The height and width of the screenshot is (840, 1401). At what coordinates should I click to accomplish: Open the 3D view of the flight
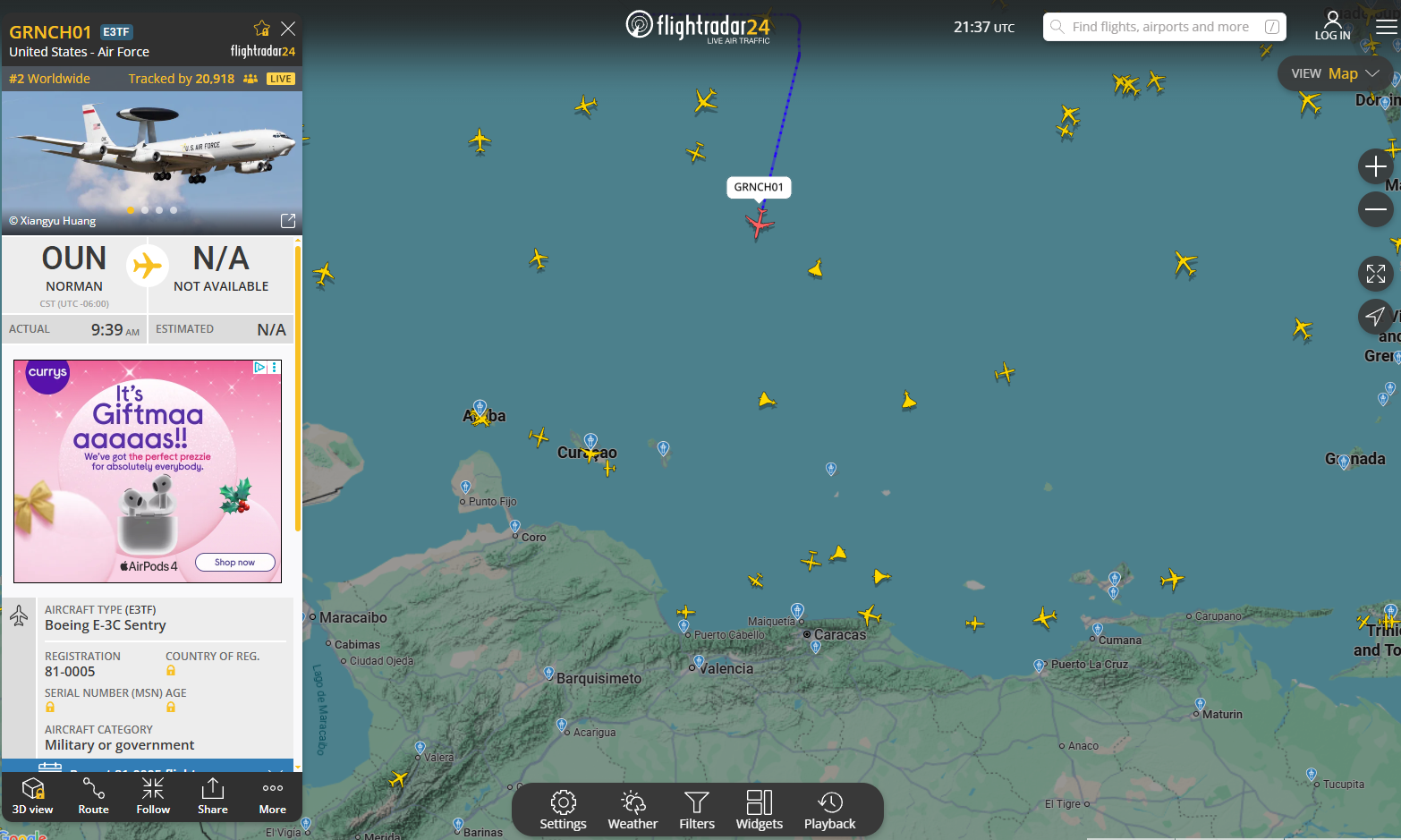(33, 795)
